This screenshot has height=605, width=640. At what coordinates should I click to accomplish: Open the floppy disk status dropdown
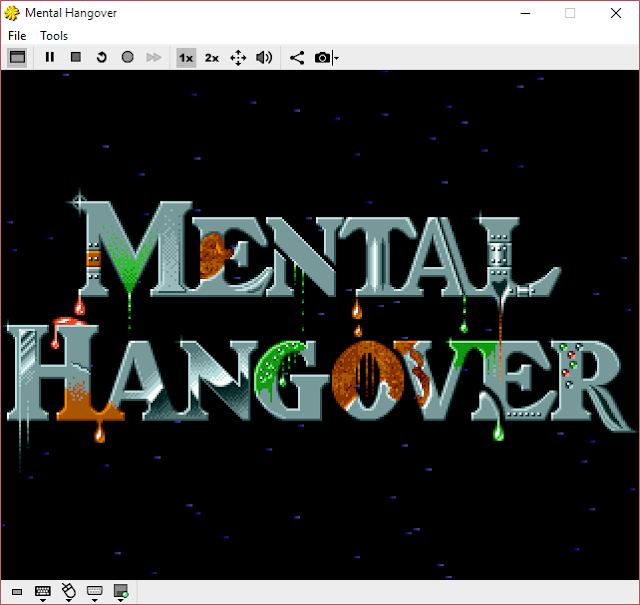tap(121, 593)
